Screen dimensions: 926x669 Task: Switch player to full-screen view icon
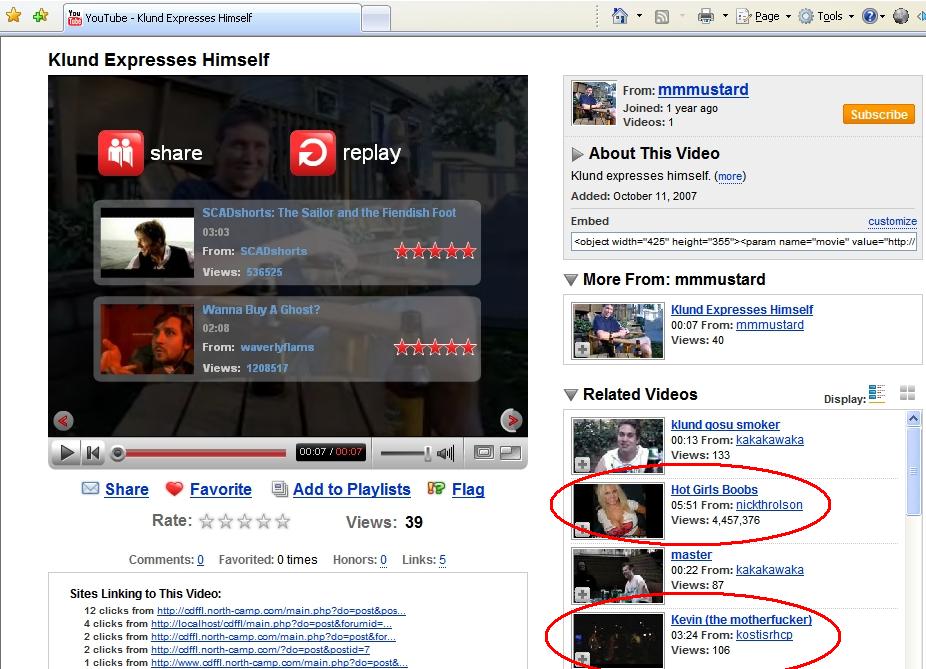pos(510,452)
